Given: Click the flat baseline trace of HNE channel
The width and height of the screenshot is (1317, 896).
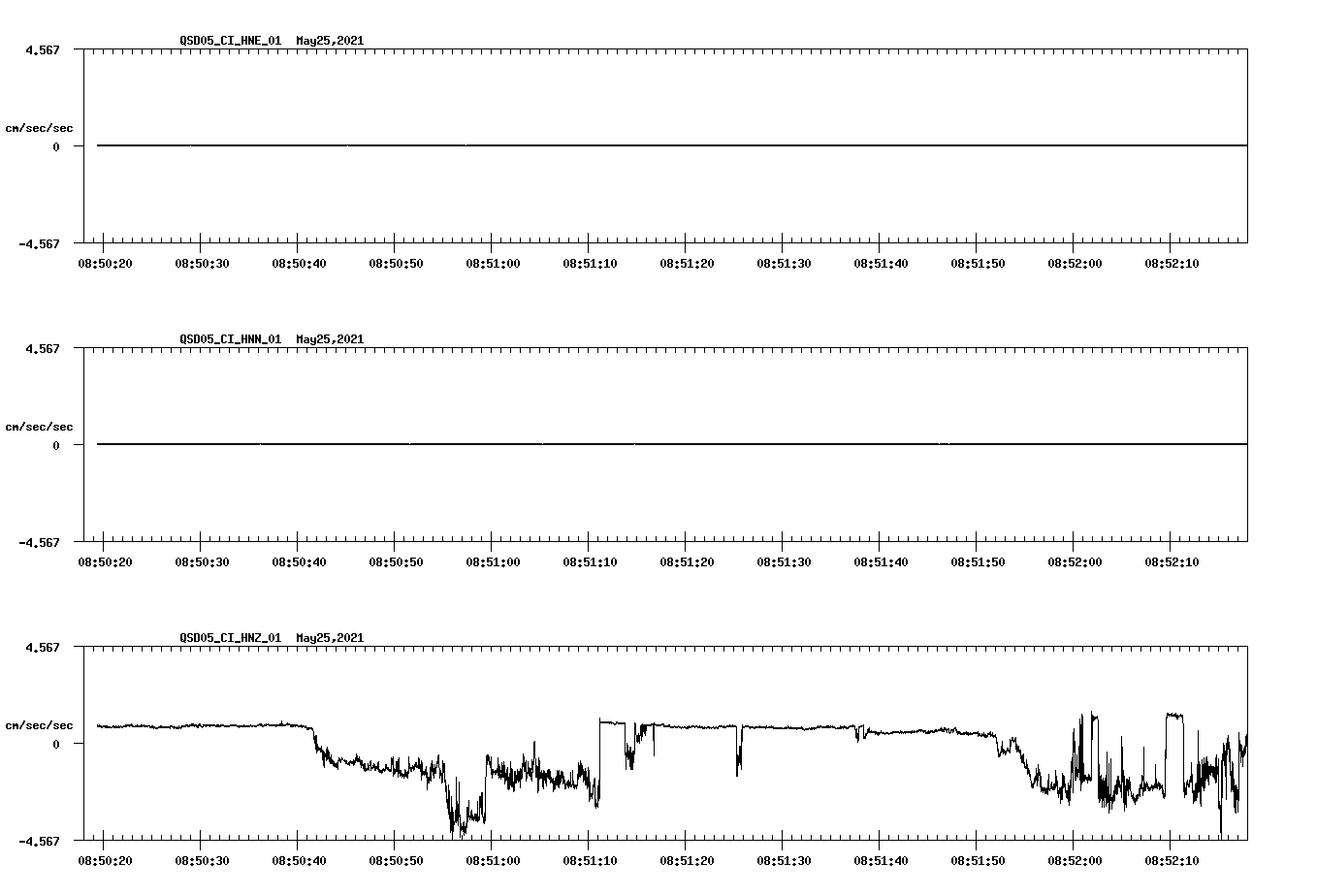Looking at the screenshot, I should 582,145.
